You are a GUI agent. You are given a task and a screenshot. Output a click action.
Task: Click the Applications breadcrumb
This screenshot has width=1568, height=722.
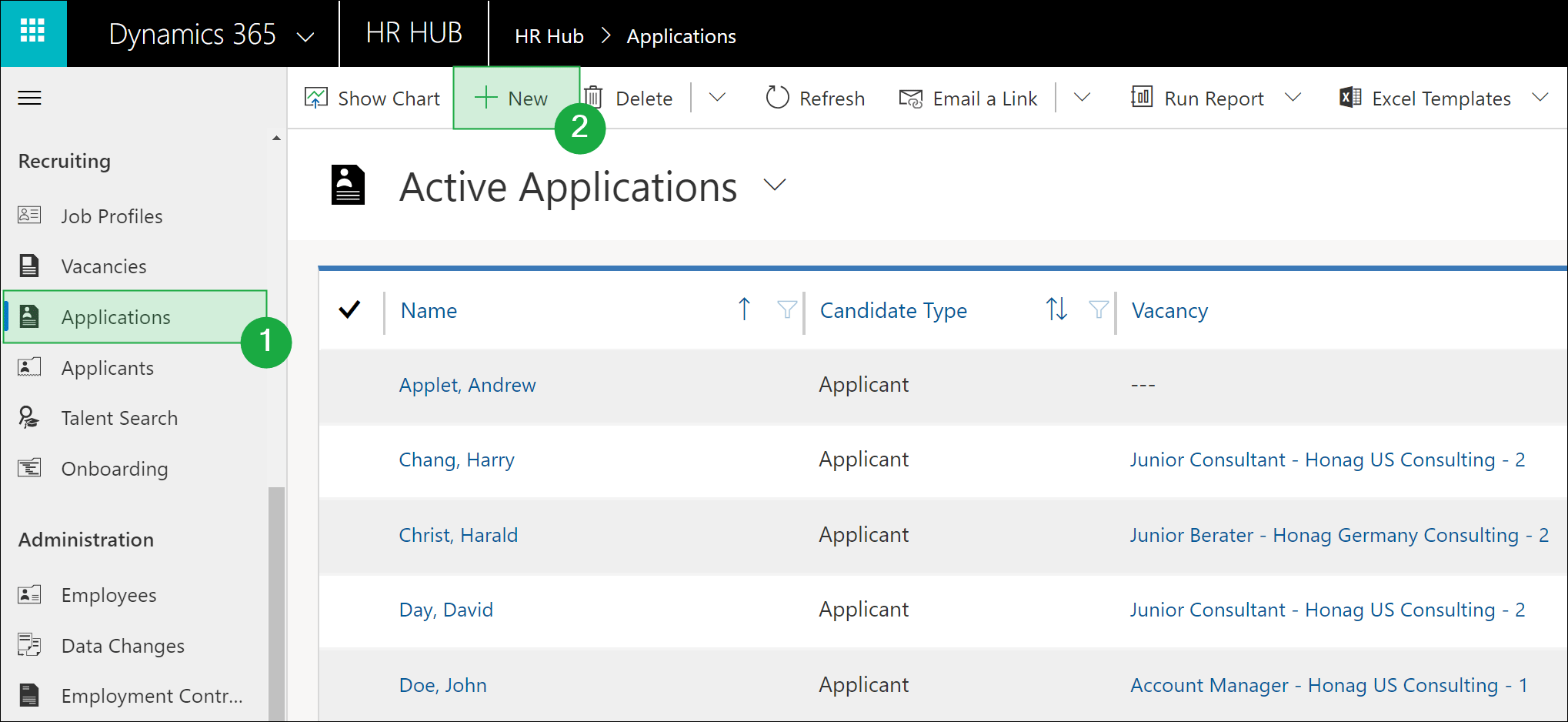tap(681, 36)
